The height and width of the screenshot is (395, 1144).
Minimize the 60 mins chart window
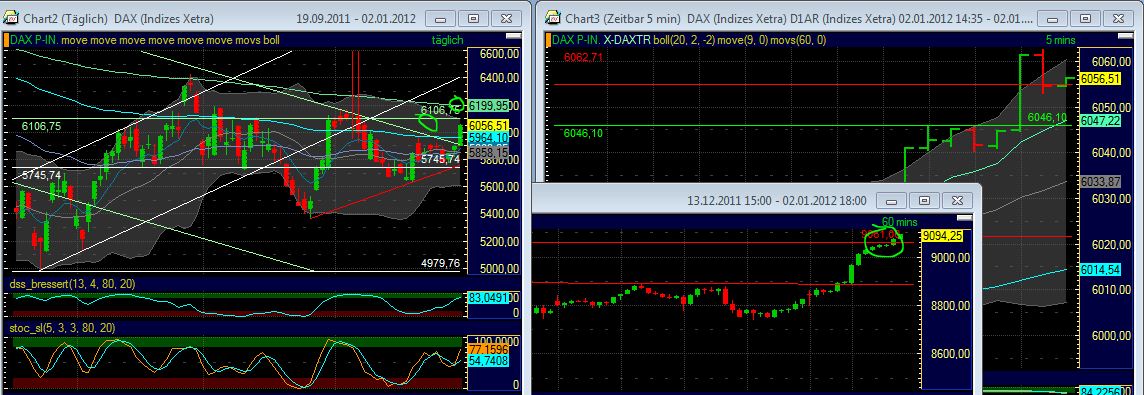coord(892,200)
